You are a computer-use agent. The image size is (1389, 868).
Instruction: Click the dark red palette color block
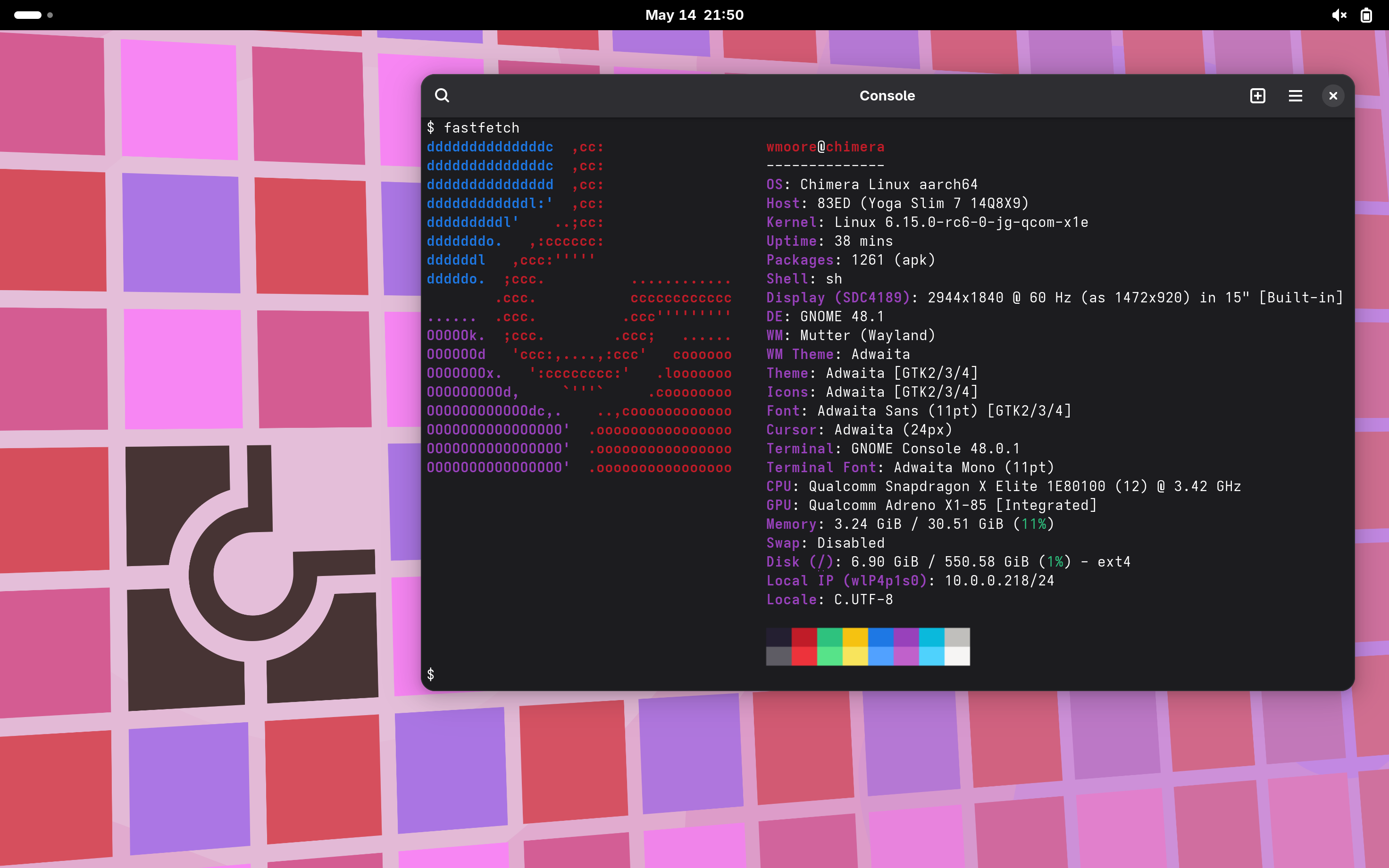click(x=804, y=637)
